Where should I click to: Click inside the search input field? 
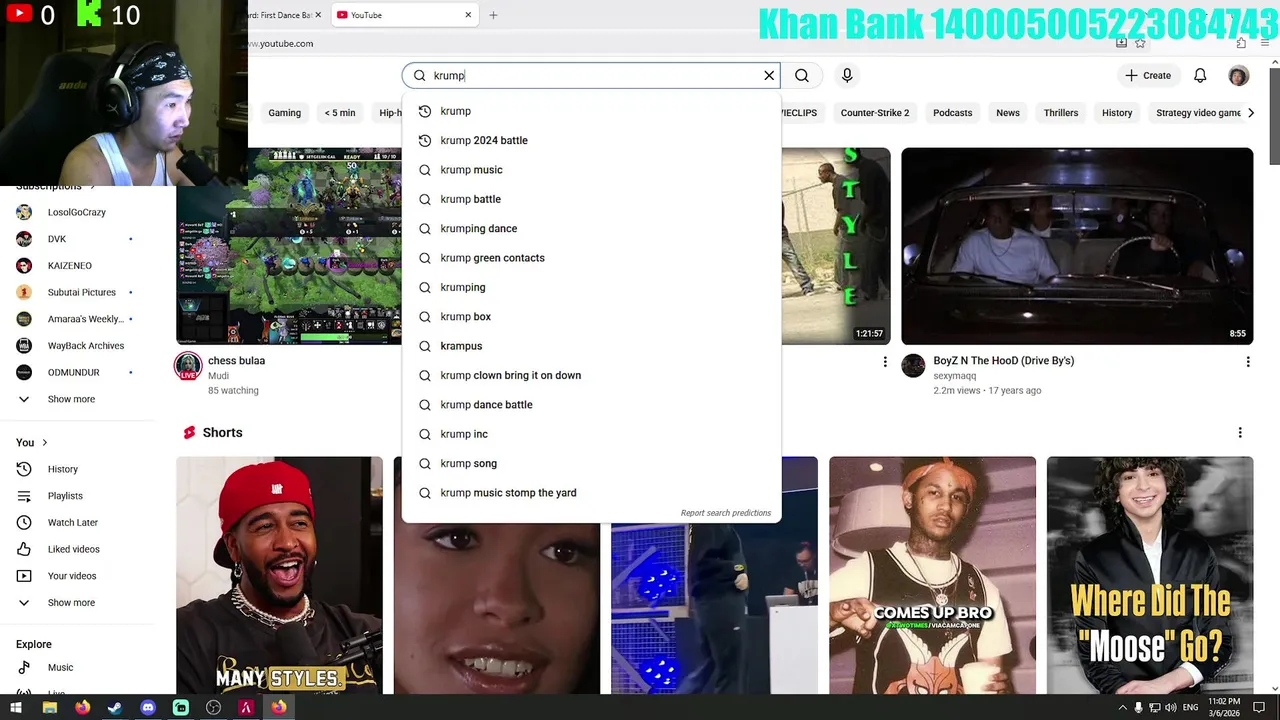click(x=590, y=75)
